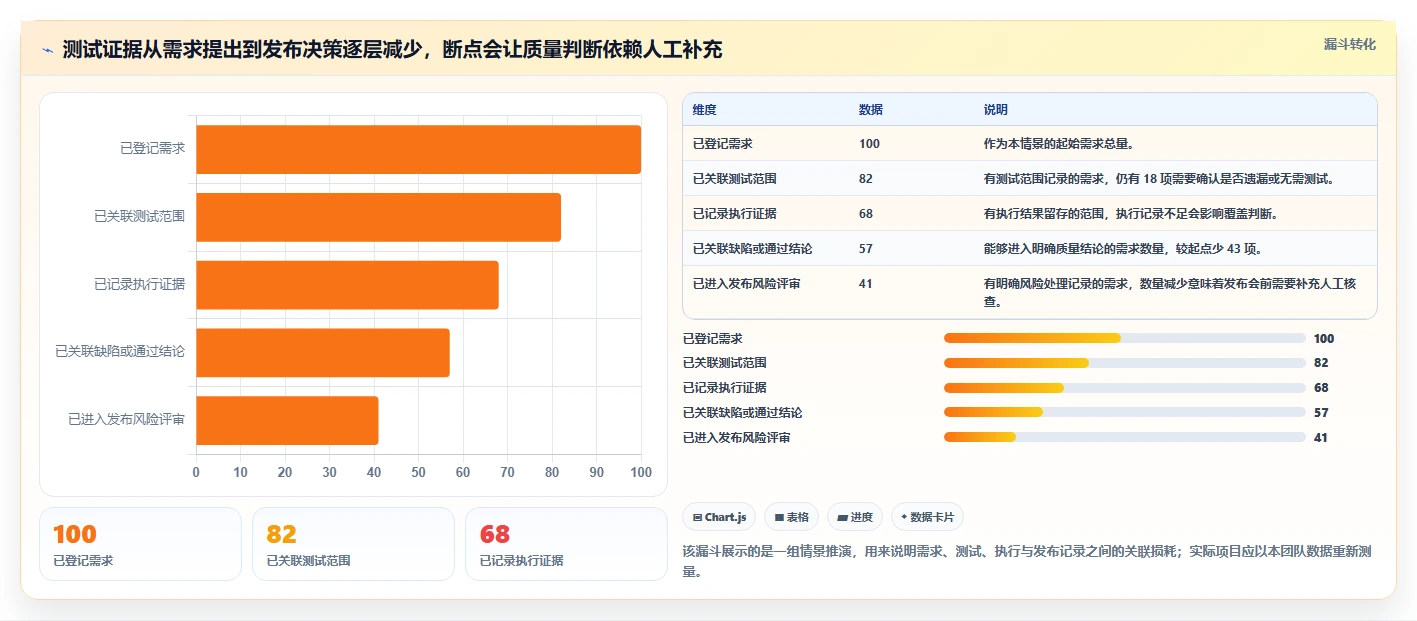Screen dimensions: 1417x621
Task: Select the 表格 tag text
Action: (798, 517)
